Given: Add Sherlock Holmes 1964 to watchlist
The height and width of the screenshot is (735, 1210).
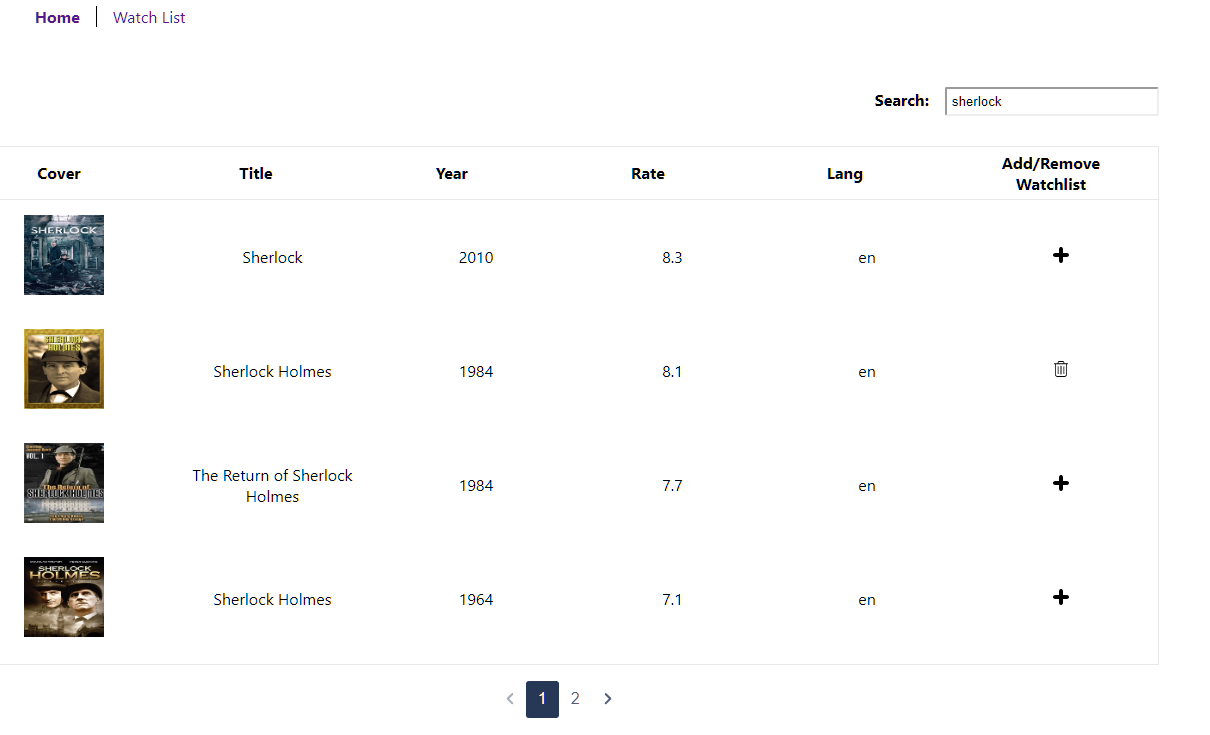Looking at the screenshot, I should click(x=1061, y=597).
